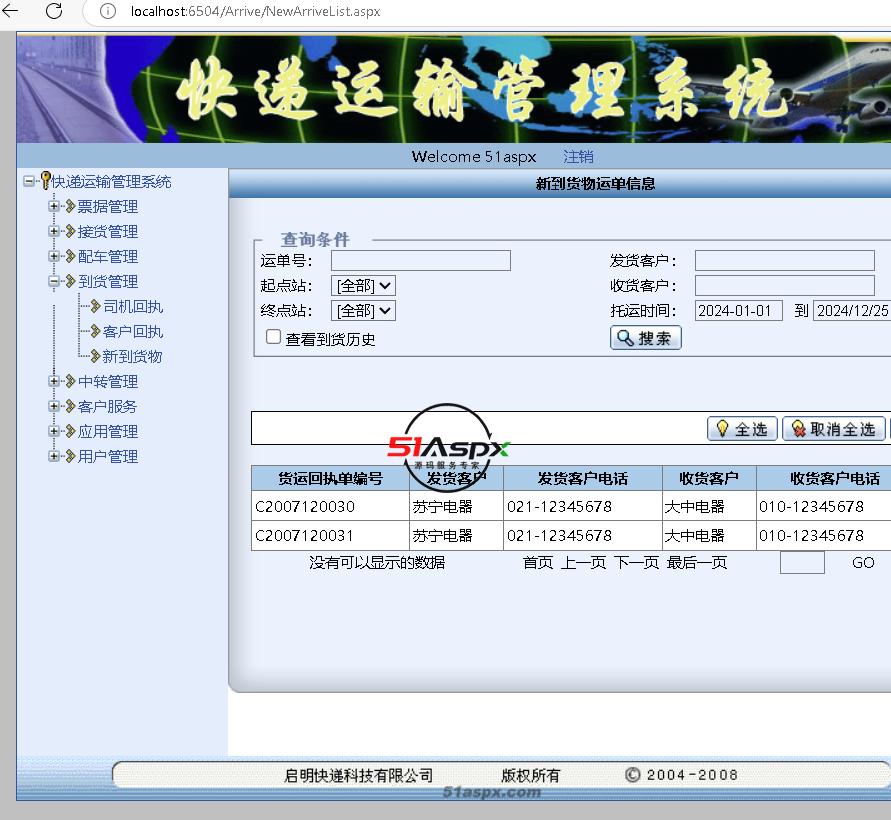Image resolution: width=891 pixels, height=820 pixels.
Task: Collapse the 到货管理 tree node
Action: click(x=54, y=281)
